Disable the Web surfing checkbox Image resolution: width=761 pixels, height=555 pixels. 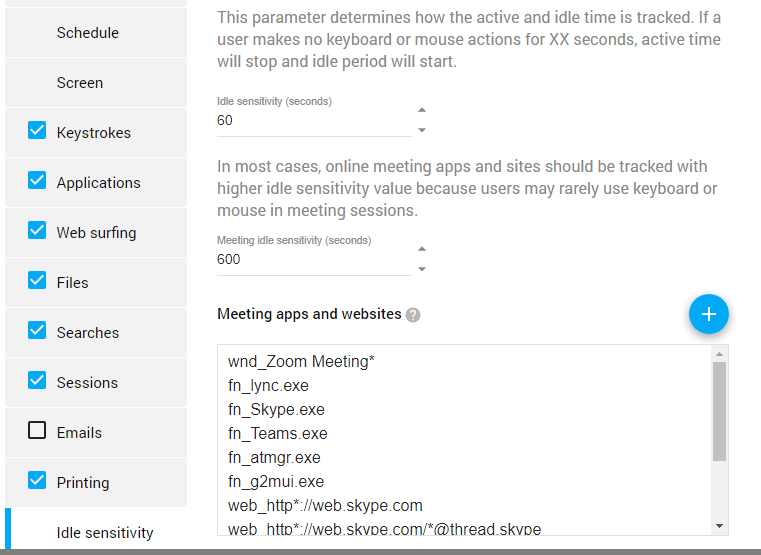point(37,230)
